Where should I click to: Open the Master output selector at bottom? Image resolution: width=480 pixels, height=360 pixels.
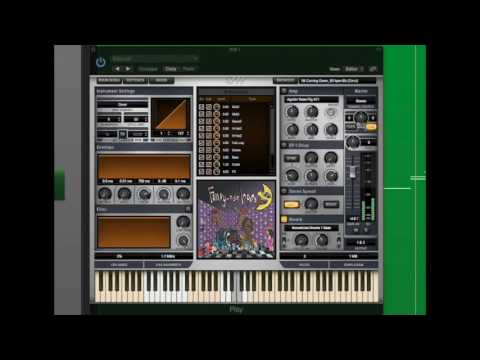point(361,243)
